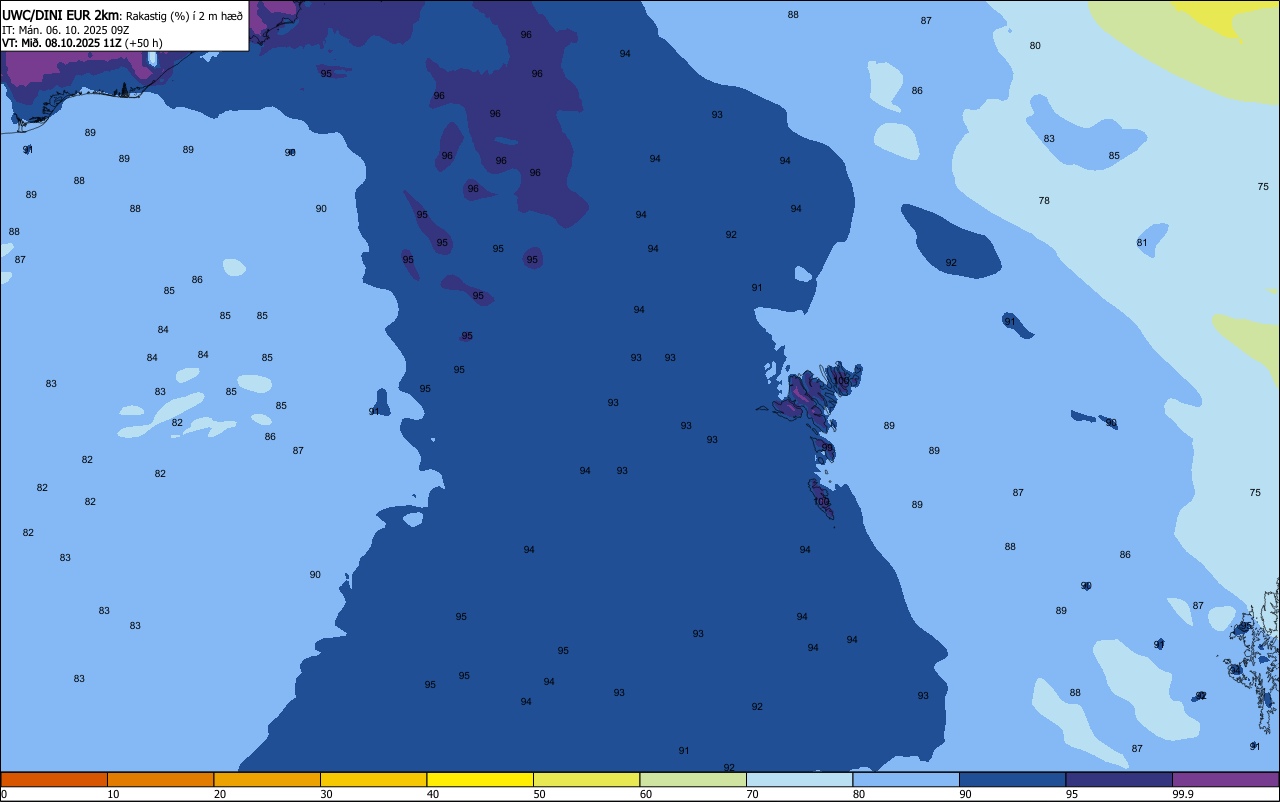Screen dimensions: 1280x802
Task: Click the bright yellow 40–50 legend swatch
Action: click(480, 779)
